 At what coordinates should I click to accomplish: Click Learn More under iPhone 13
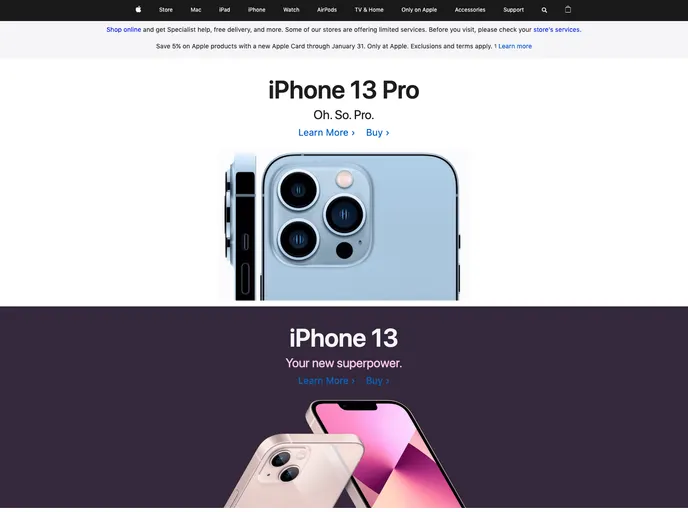326,381
